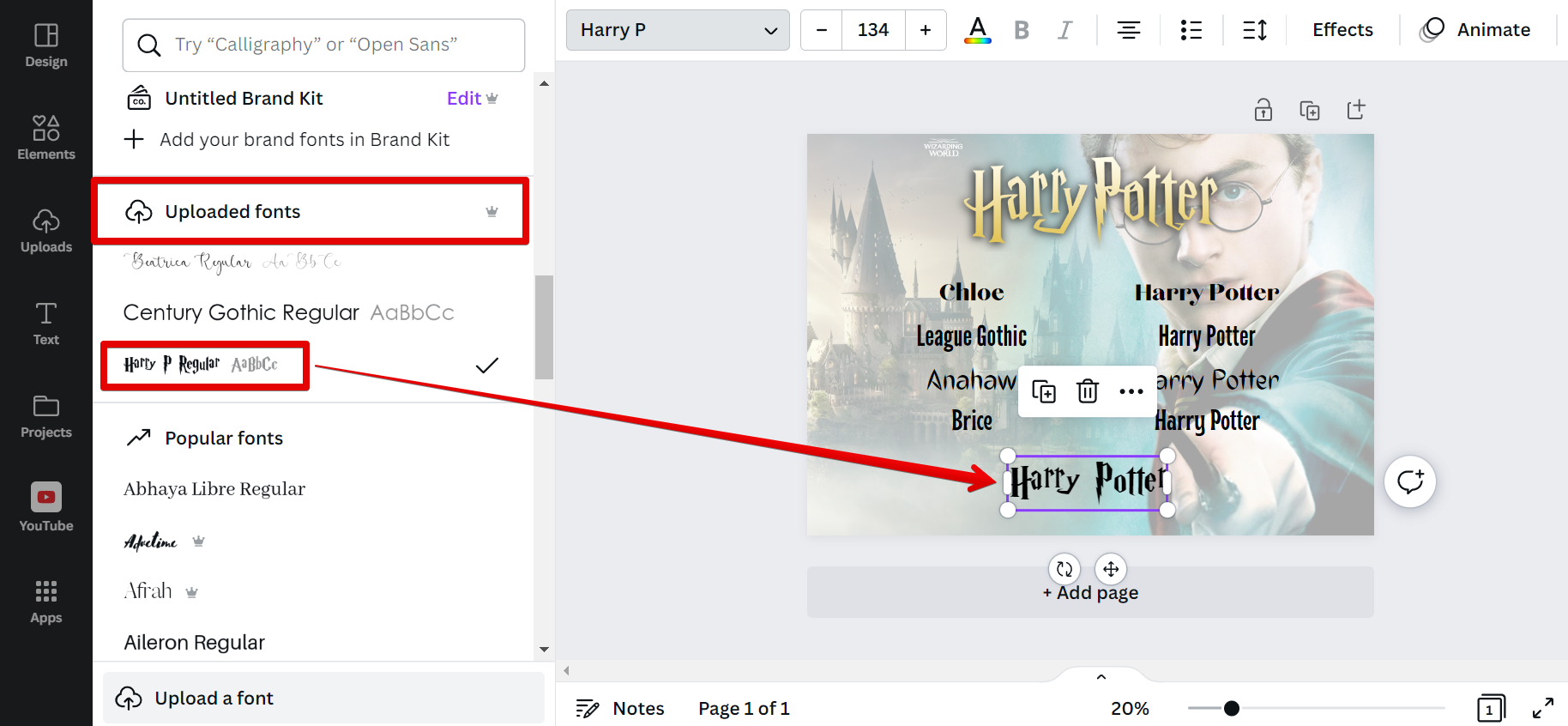Switch to the Projects tab
Viewport: 1568px width, 726px height.
pyautogui.click(x=46, y=416)
